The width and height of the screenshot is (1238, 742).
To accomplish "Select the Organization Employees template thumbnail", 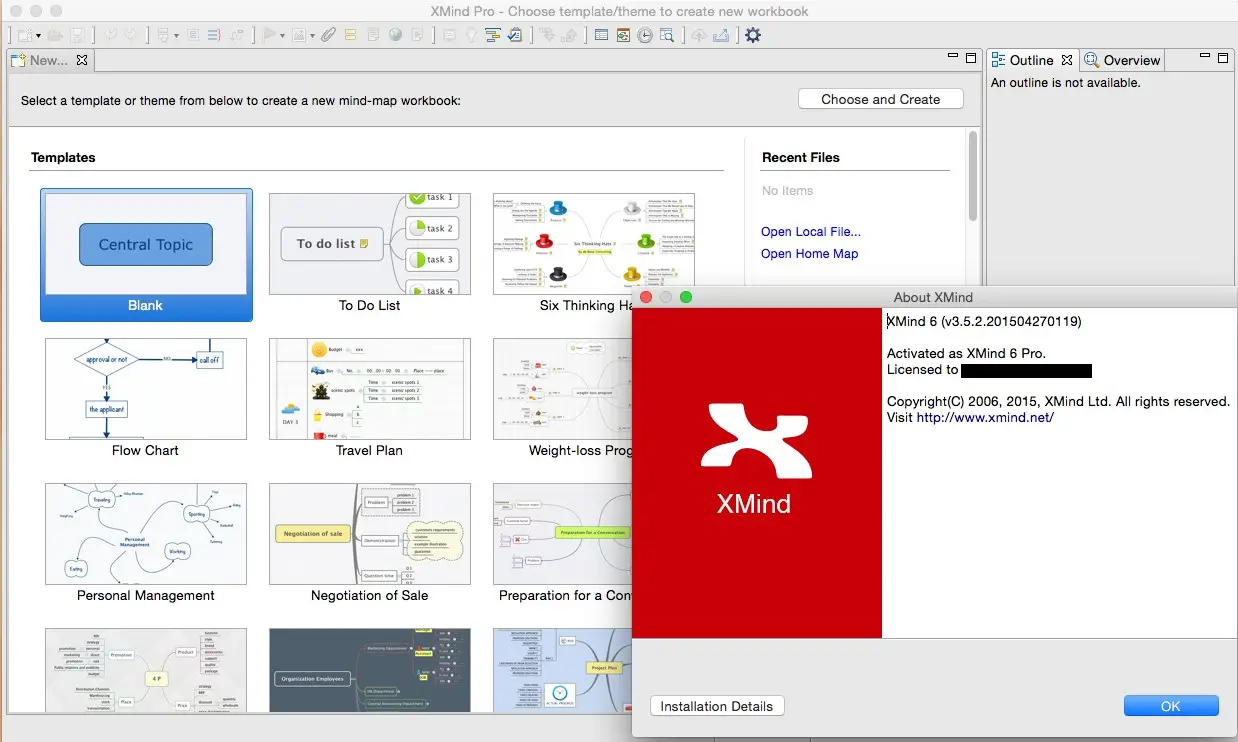I will [370, 670].
